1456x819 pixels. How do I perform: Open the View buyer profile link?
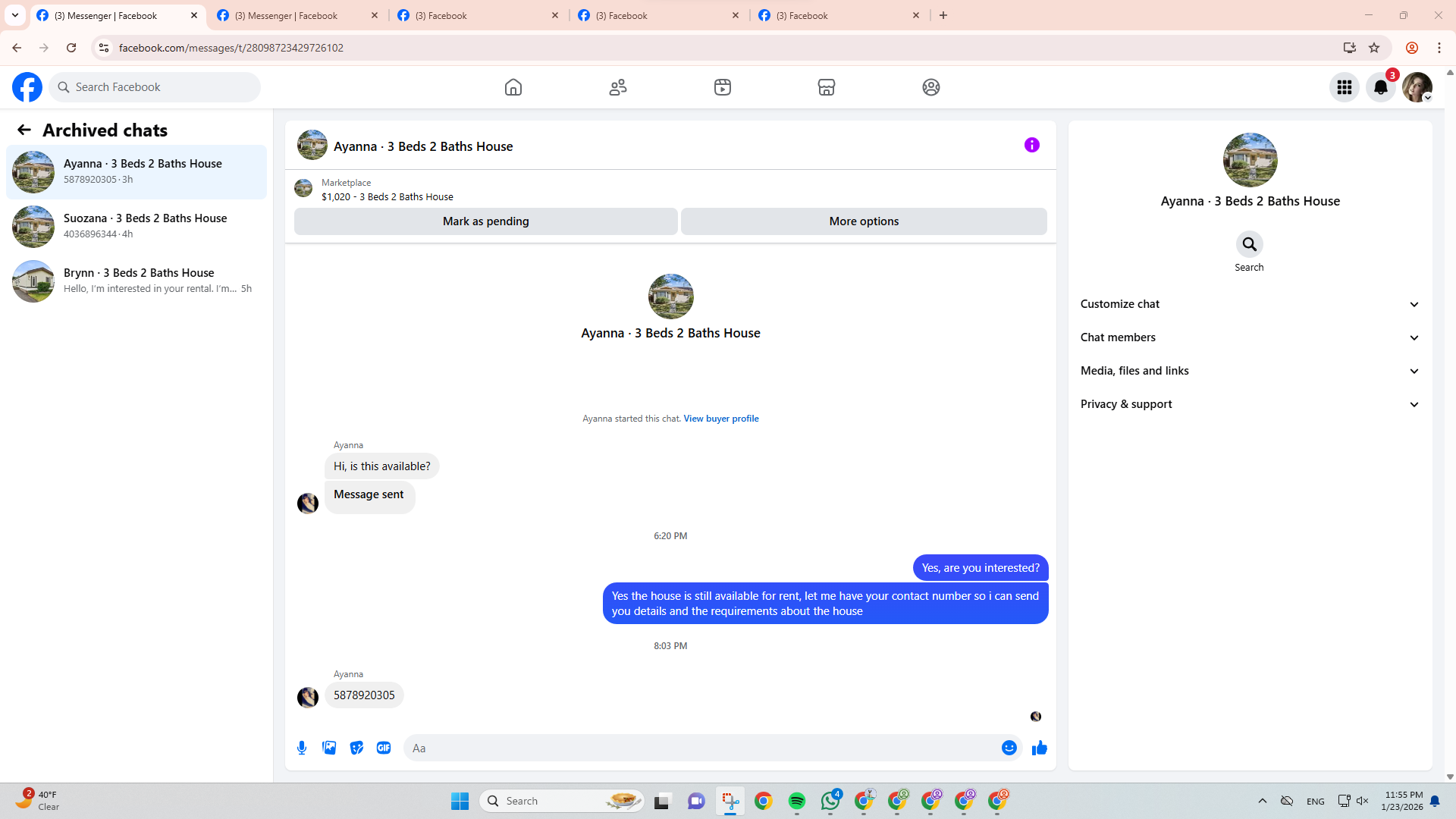point(720,419)
